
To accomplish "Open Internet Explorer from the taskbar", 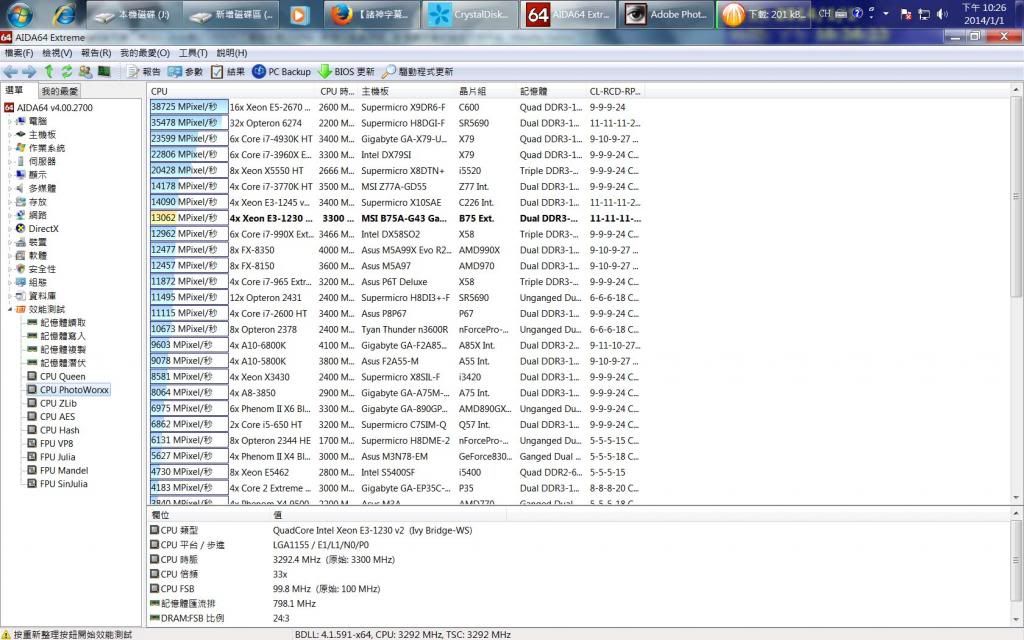I will click(x=63, y=14).
